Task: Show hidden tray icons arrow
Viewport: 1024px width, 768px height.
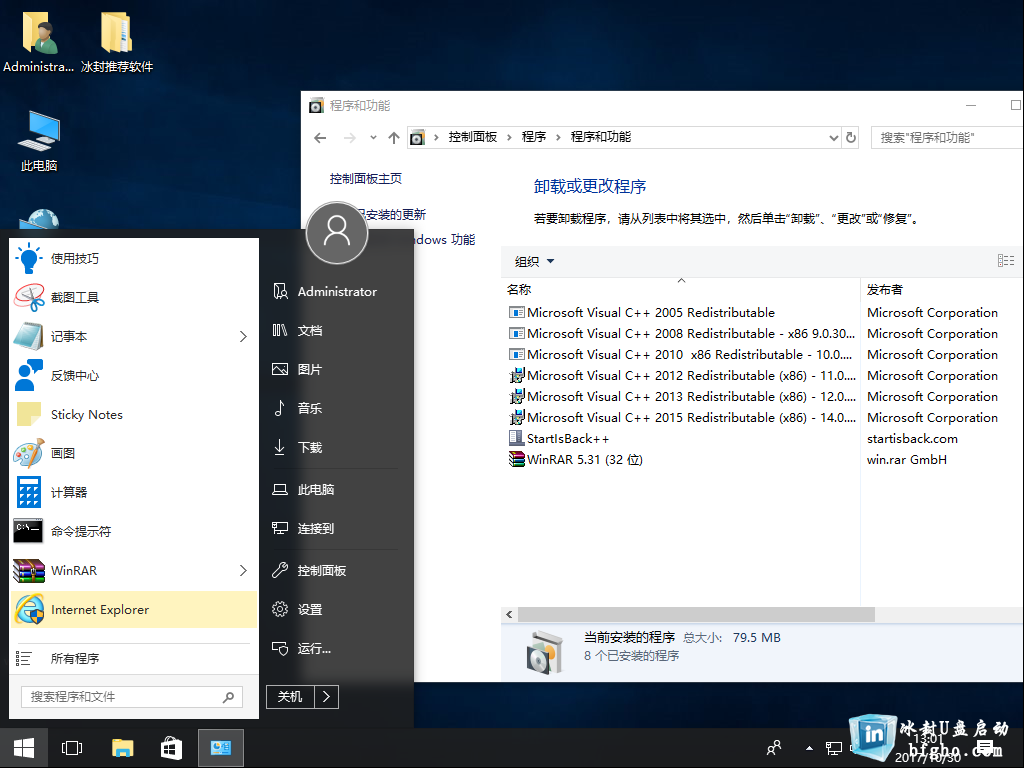Action: pyautogui.click(x=809, y=748)
